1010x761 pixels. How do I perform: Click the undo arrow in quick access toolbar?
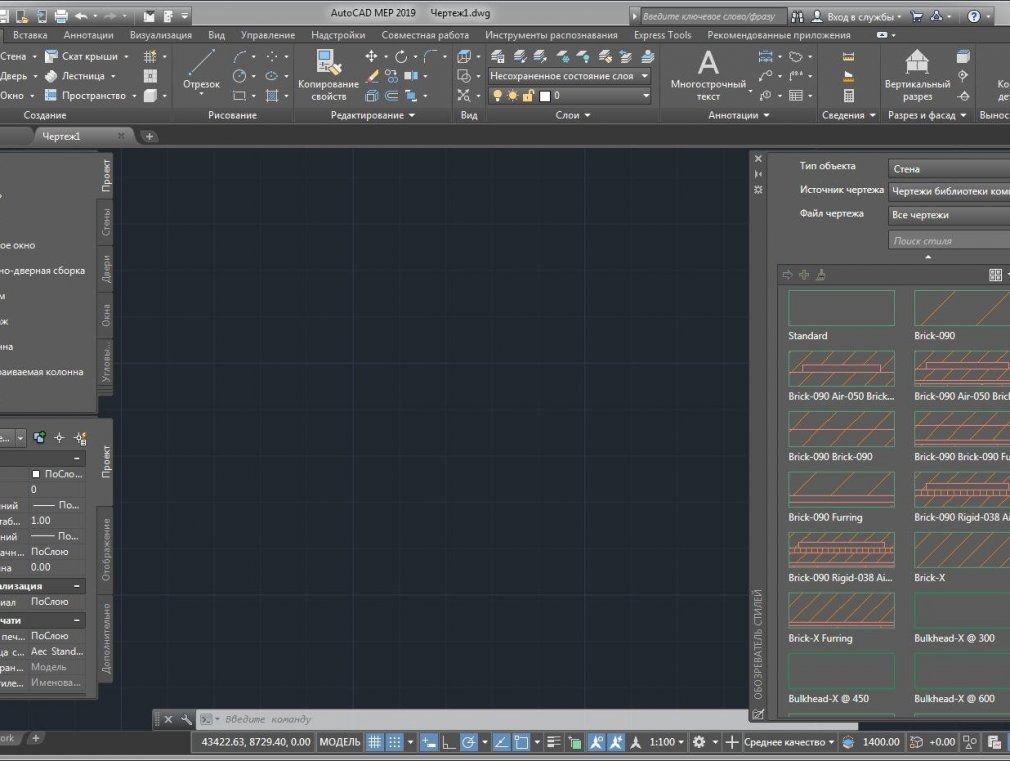[81, 15]
